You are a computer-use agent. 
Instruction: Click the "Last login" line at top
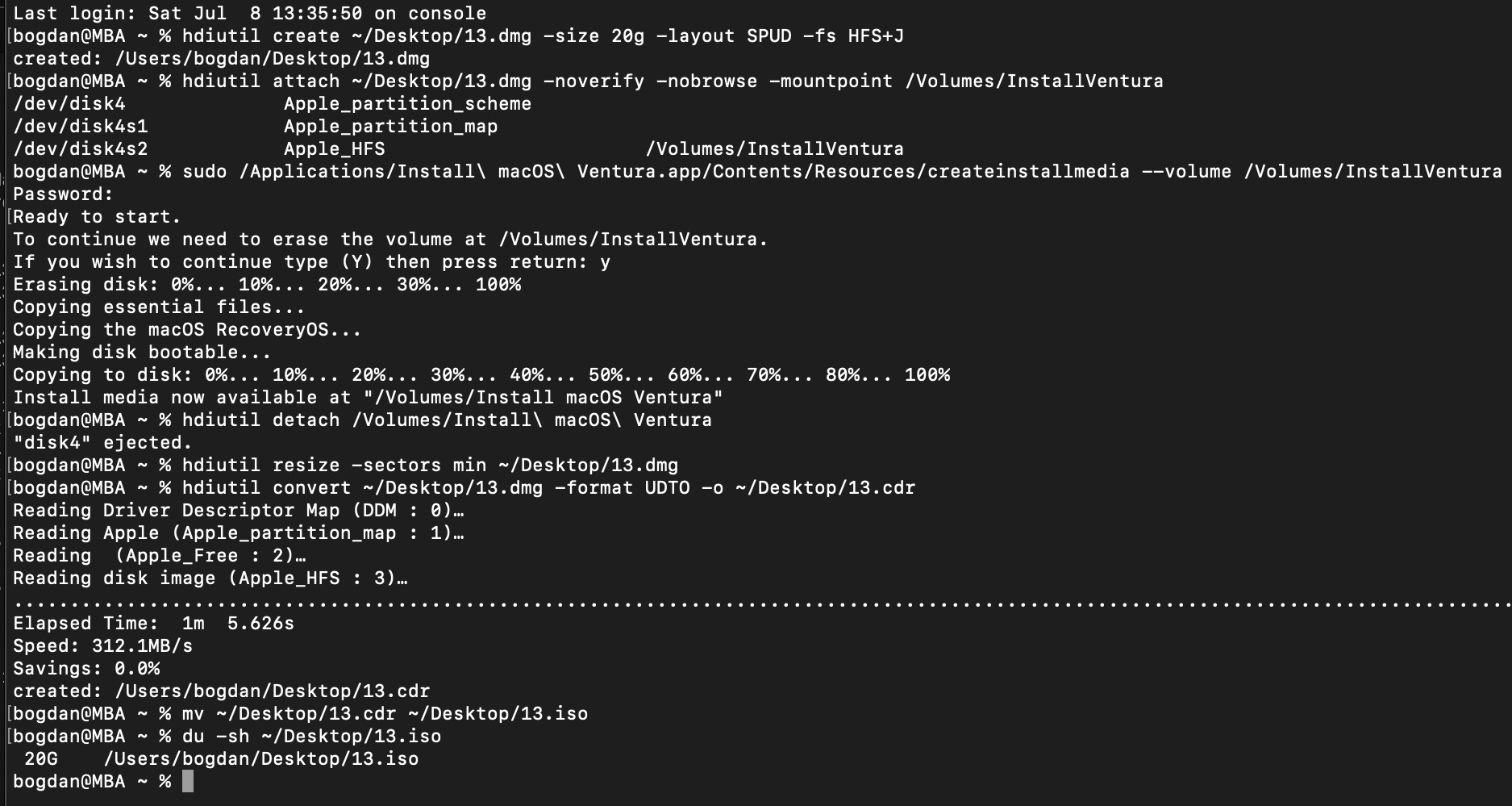click(249, 14)
